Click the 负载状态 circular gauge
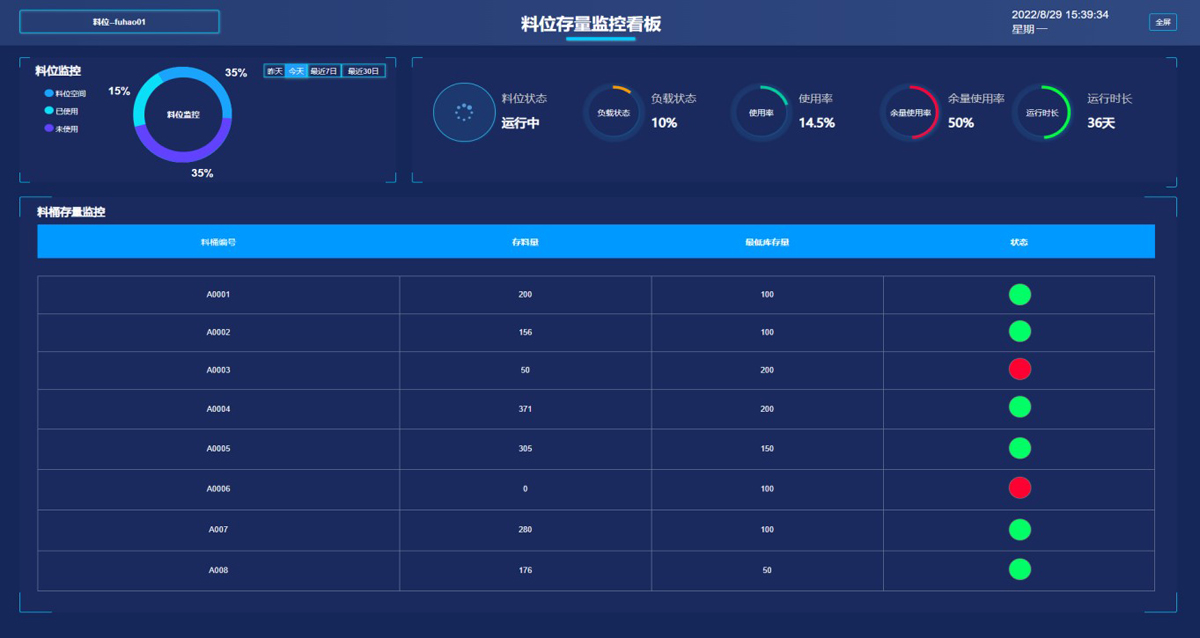 pos(613,113)
